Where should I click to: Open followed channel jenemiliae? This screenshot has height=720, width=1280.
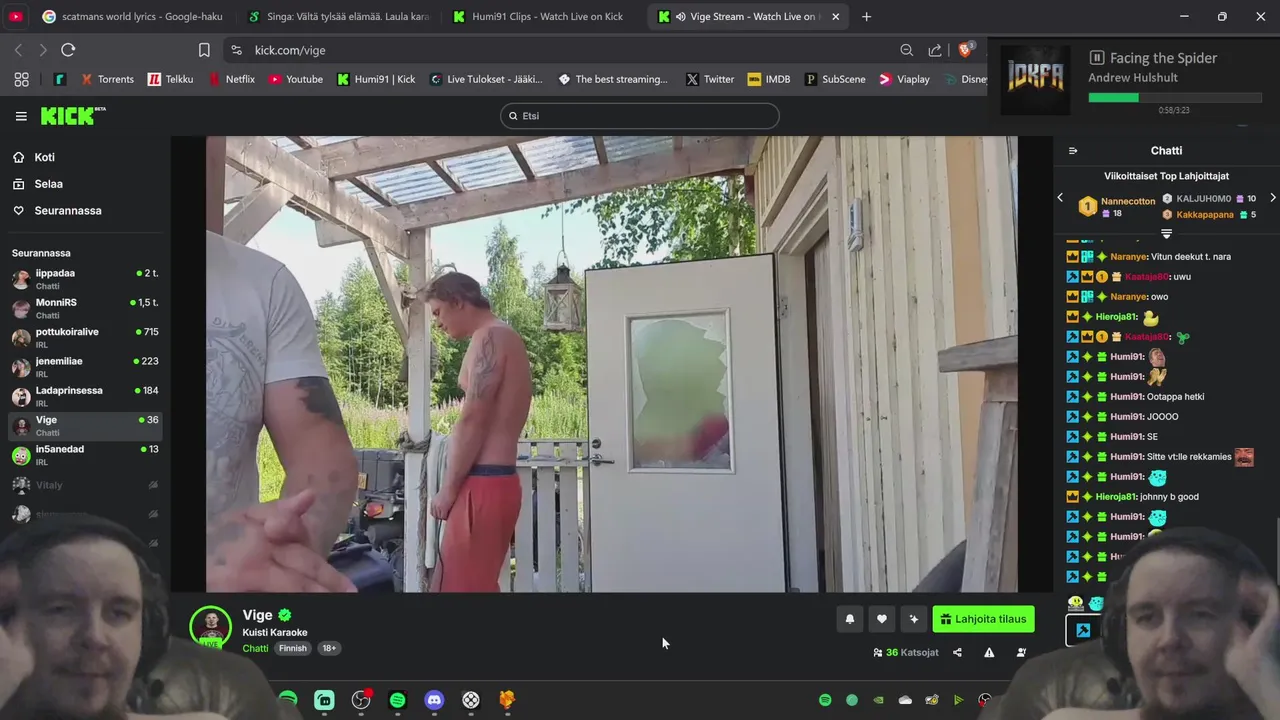[x=85, y=367]
